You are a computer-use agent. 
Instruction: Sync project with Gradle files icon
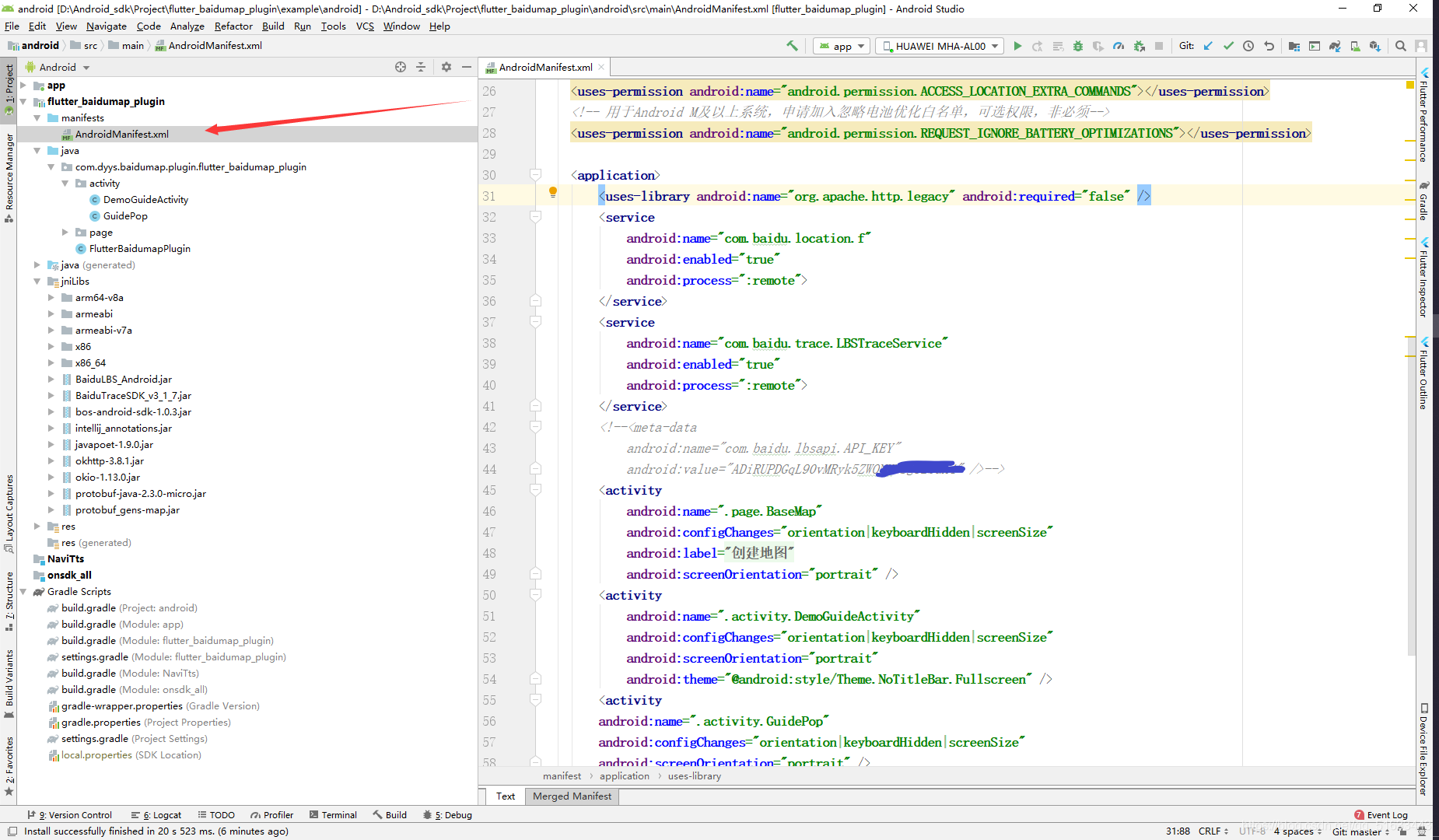1335,46
